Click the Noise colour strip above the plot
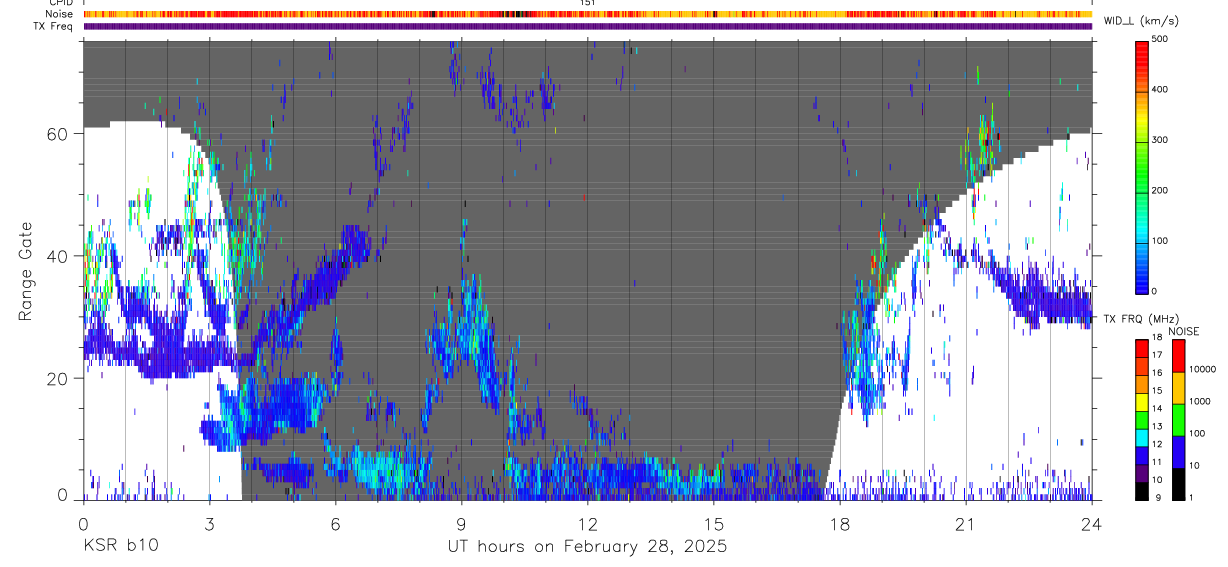Screen dimensions: 1228x567 [587, 14]
